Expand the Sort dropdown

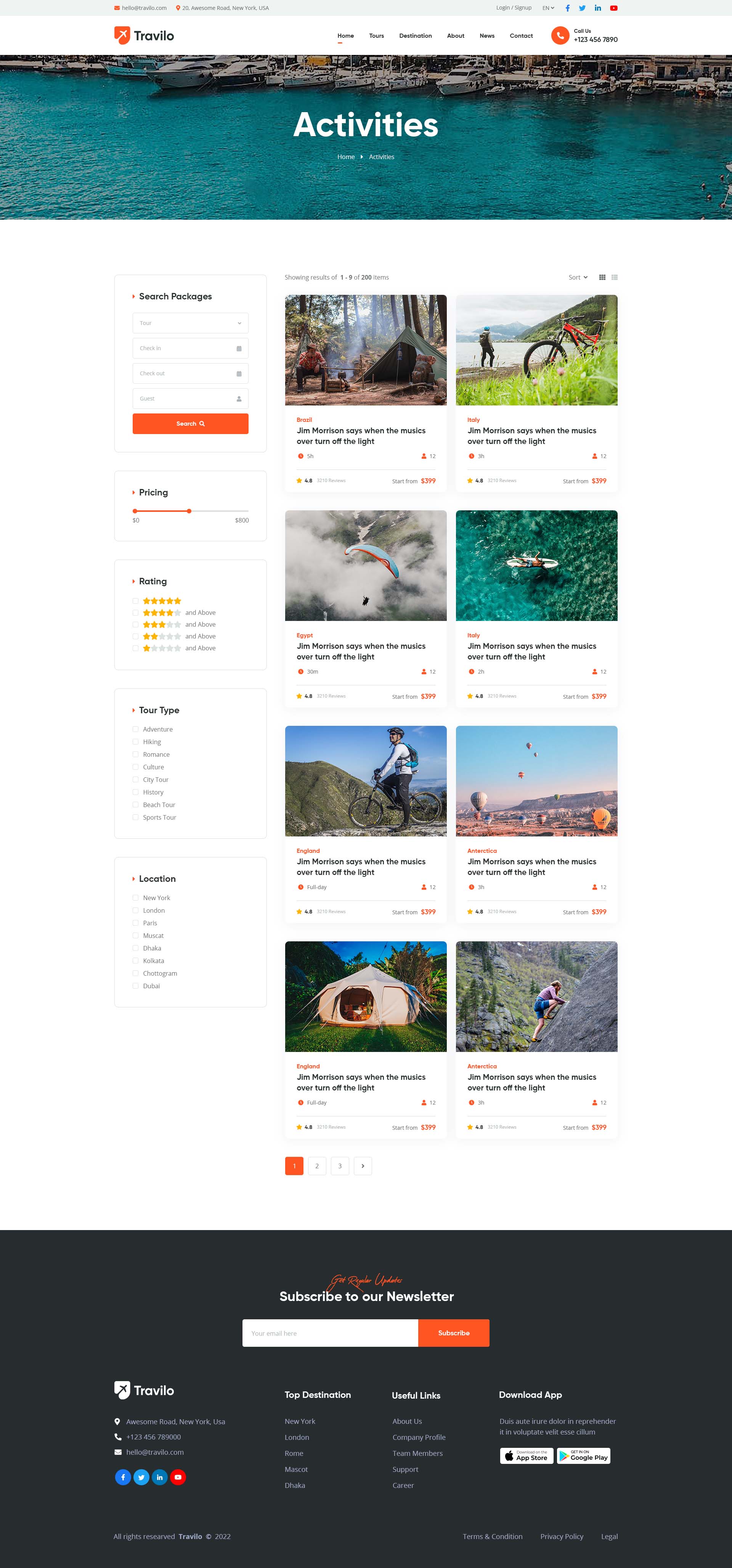pyautogui.click(x=578, y=278)
